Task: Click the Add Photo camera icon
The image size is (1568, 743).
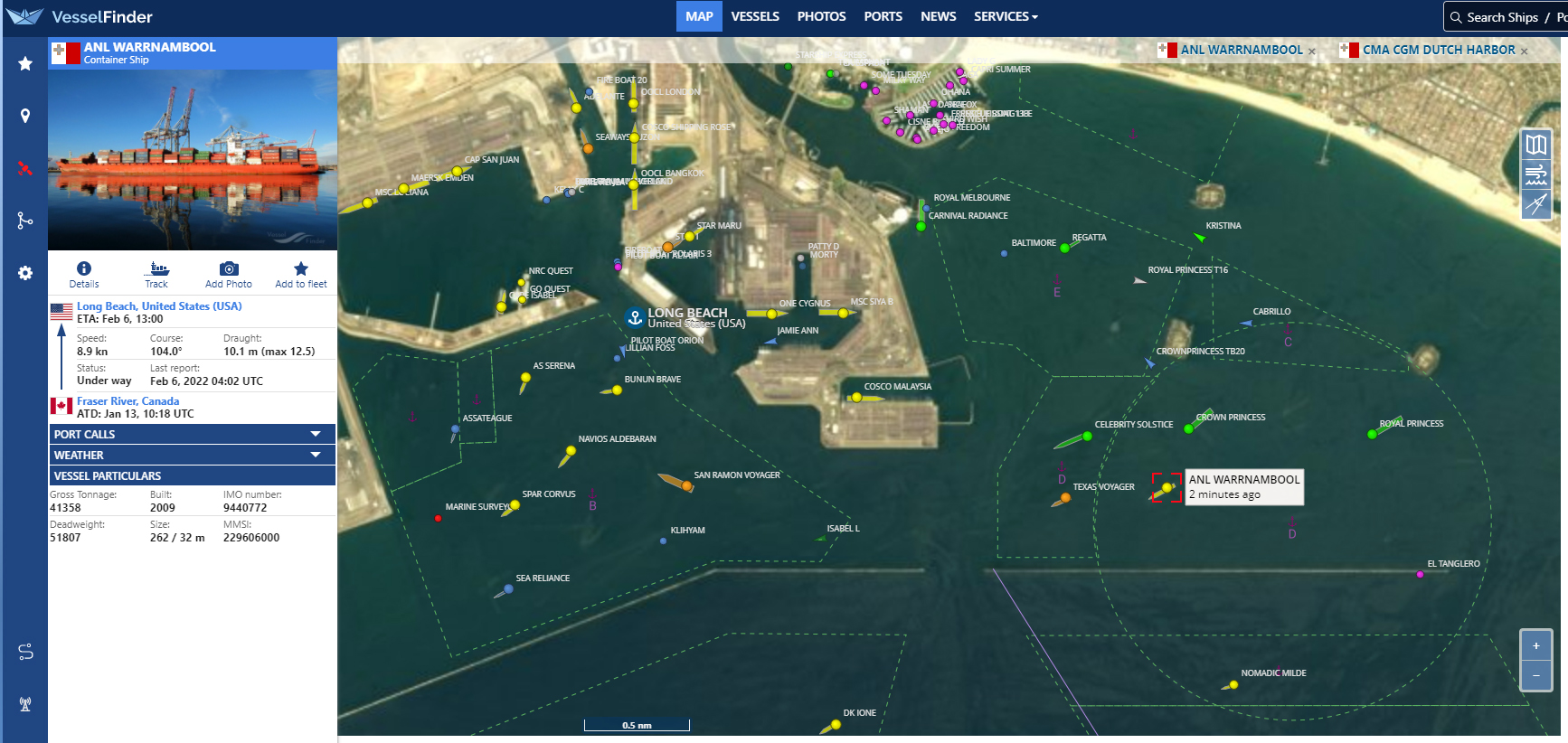Action: click(x=230, y=268)
